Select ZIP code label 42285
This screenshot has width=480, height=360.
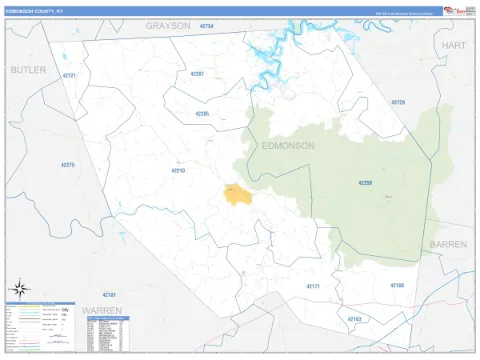pos(202,114)
